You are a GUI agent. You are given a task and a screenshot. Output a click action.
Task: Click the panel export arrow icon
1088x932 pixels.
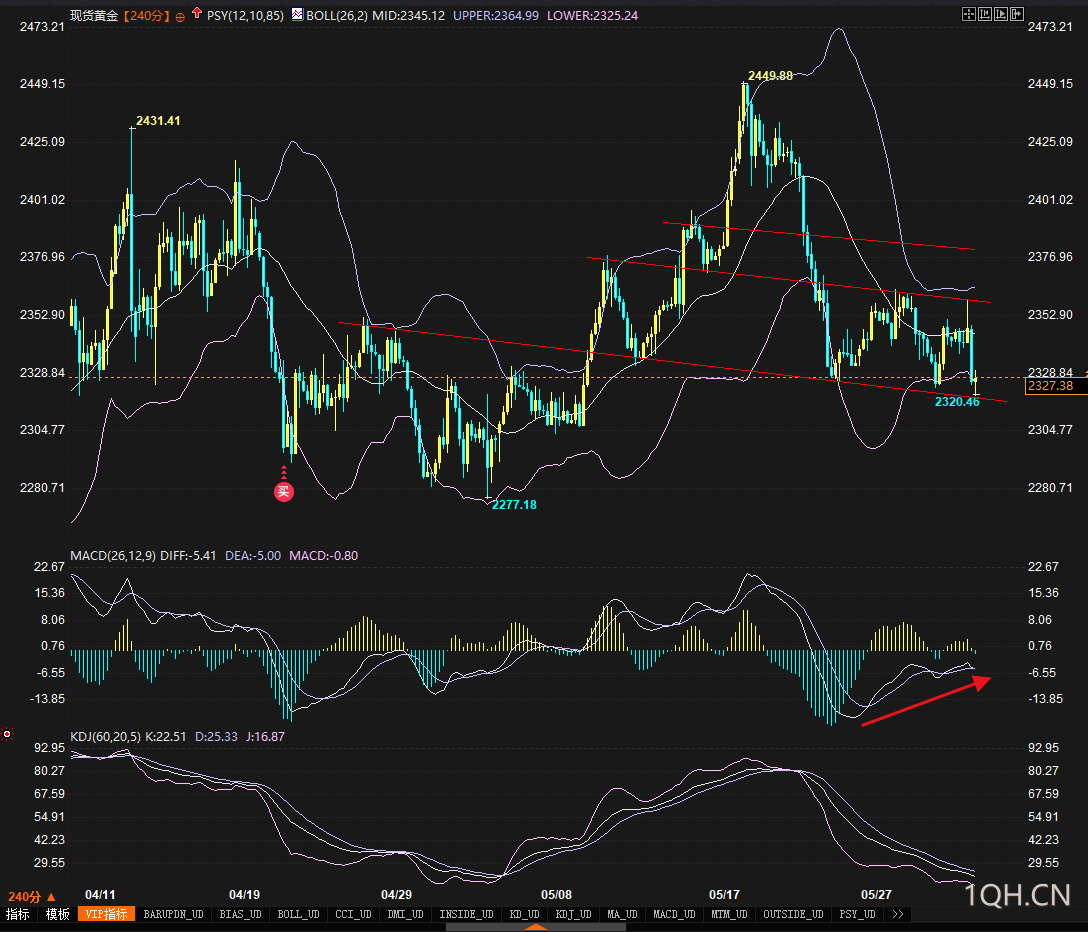(1017, 14)
